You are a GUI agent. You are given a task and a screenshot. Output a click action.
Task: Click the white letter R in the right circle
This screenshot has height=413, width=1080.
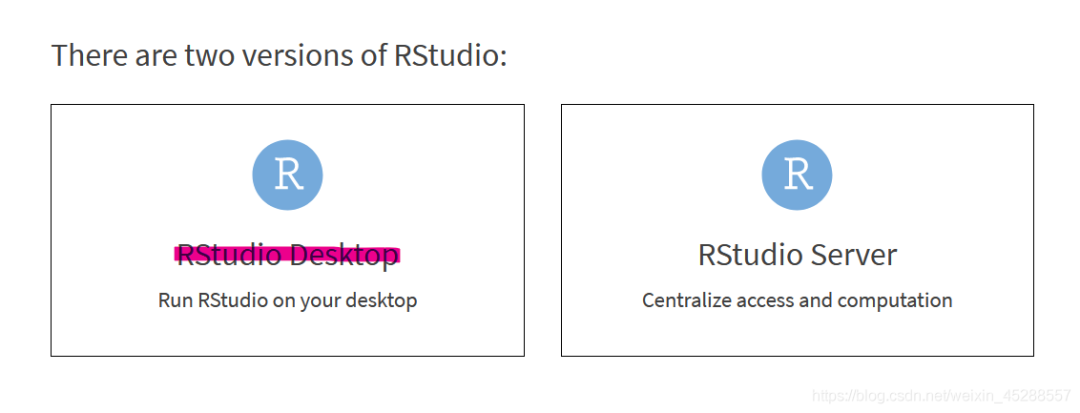(798, 175)
